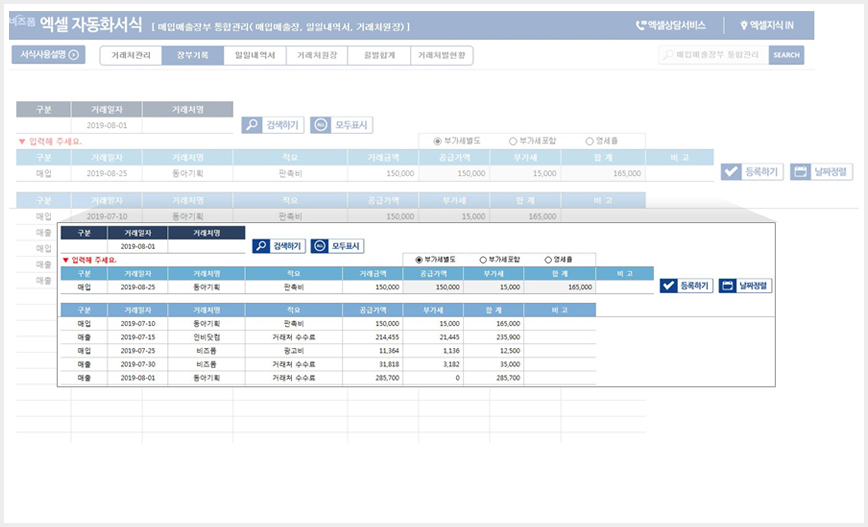Viewport: 868px width, 527px height.
Task: Select the 인비닷컴 row in transaction list
Action: pyautogui.click(x=328, y=337)
